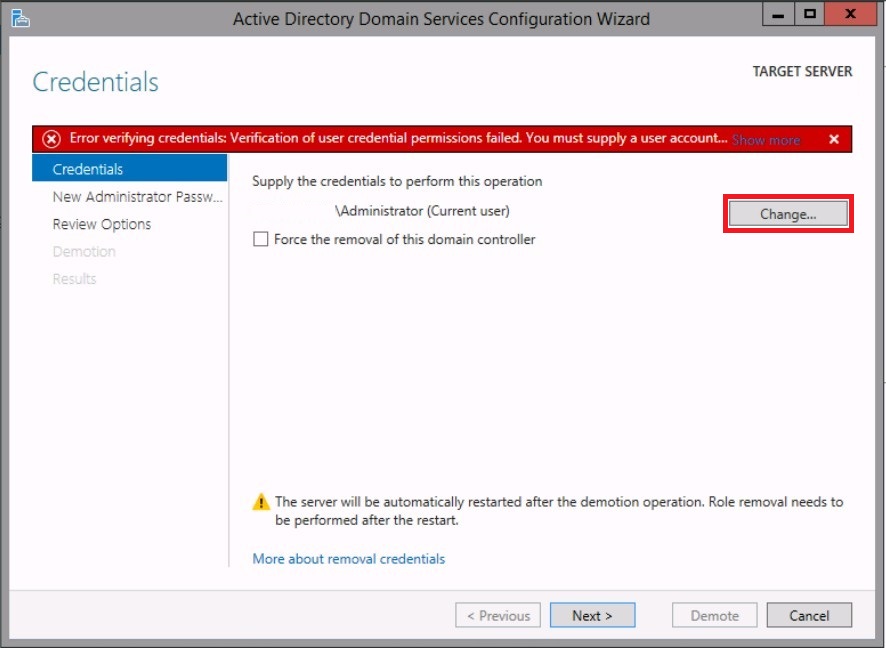Minimize the configuration wizard window

click(x=778, y=14)
